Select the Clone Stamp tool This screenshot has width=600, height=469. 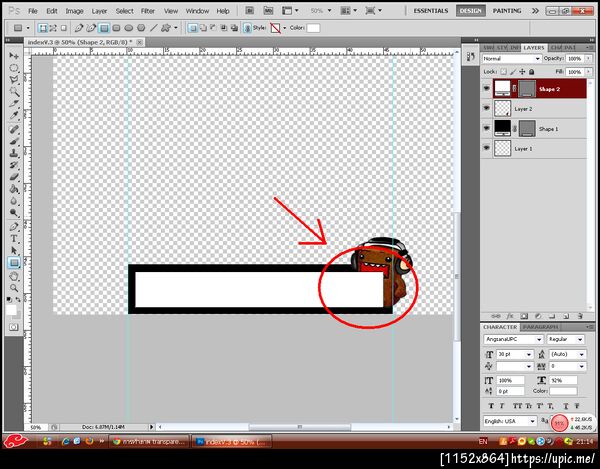coord(14,153)
